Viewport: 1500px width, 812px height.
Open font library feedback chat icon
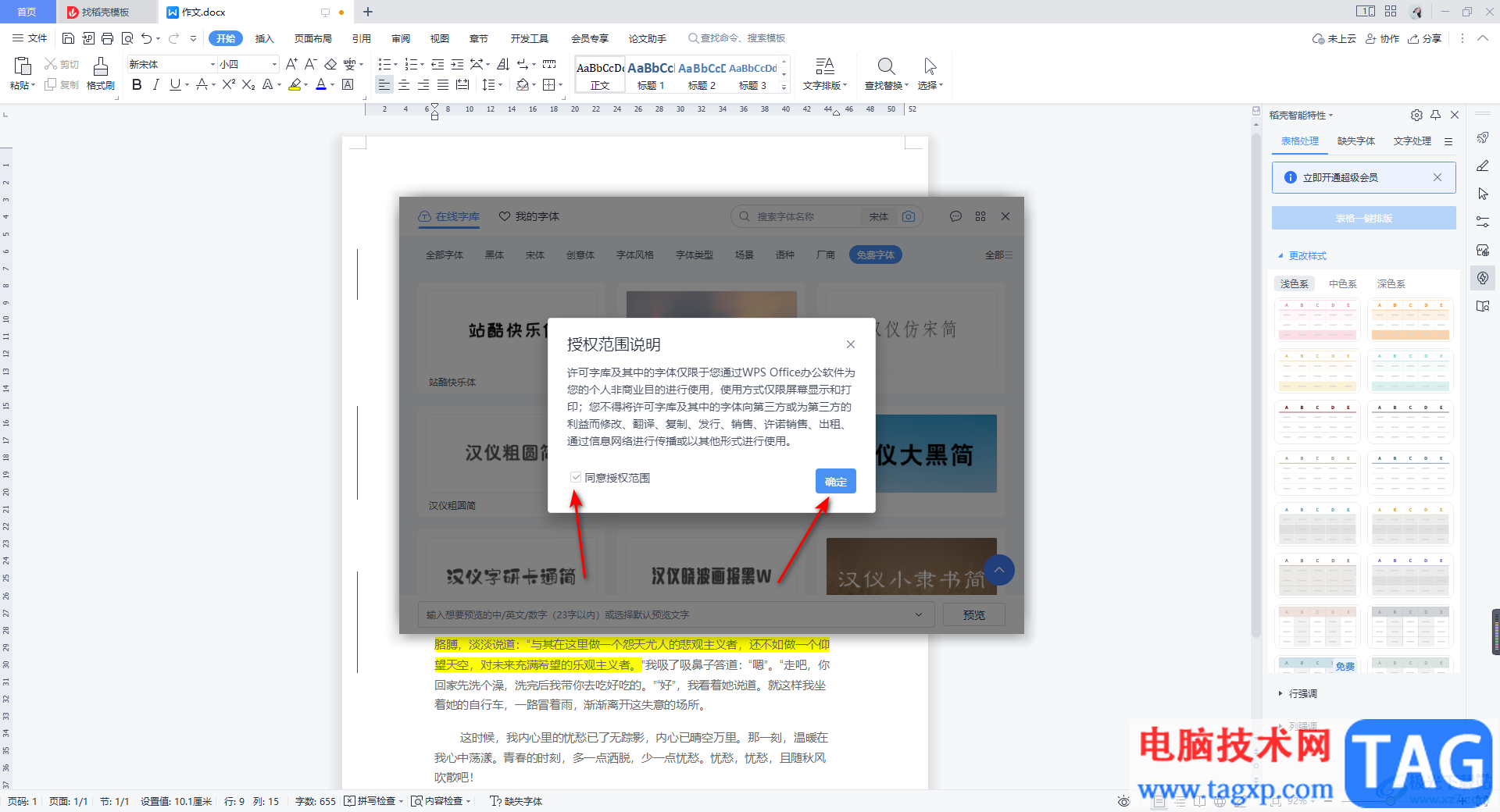point(955,216)
